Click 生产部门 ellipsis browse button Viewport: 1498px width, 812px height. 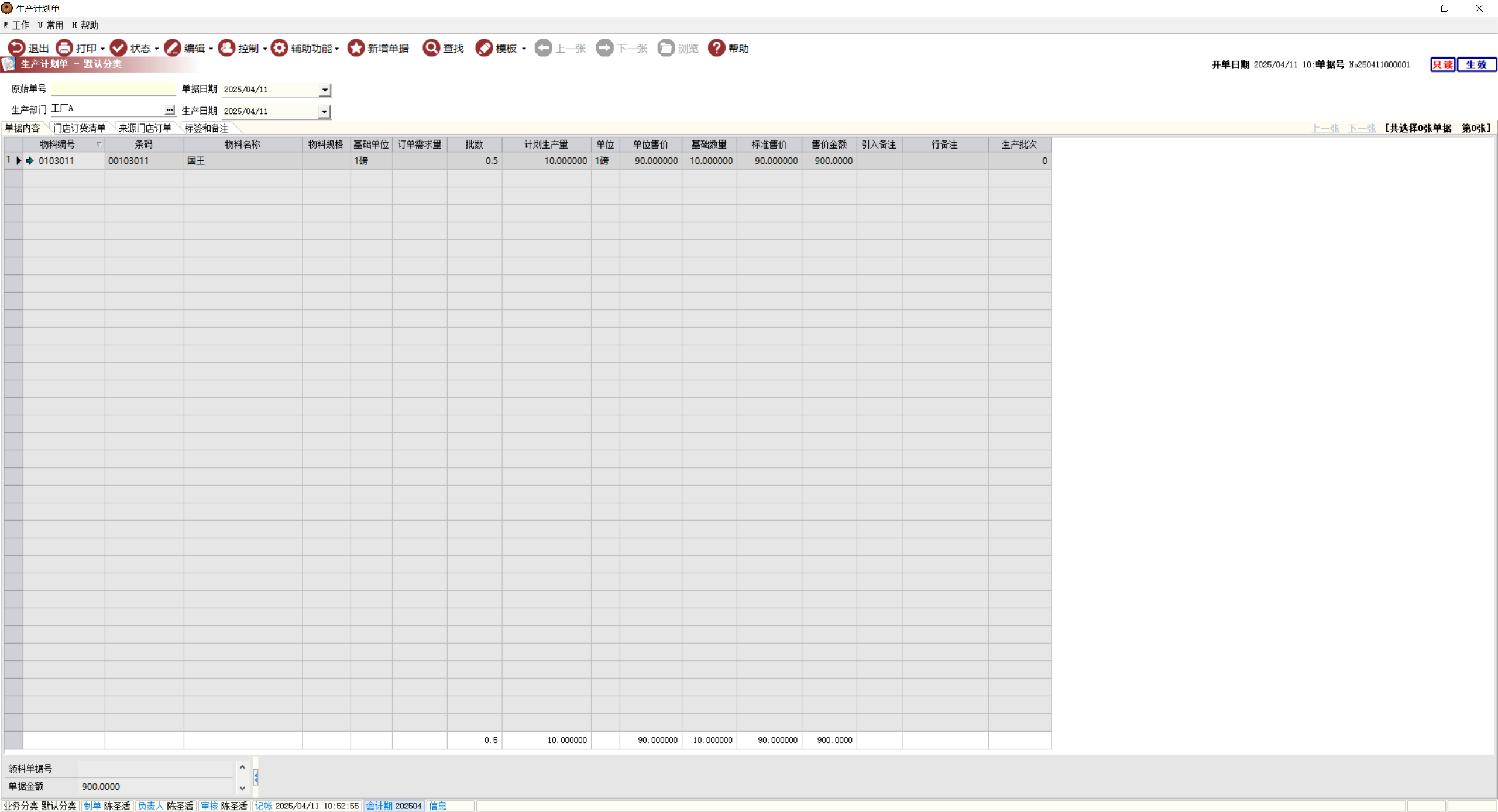pos(170,110)
